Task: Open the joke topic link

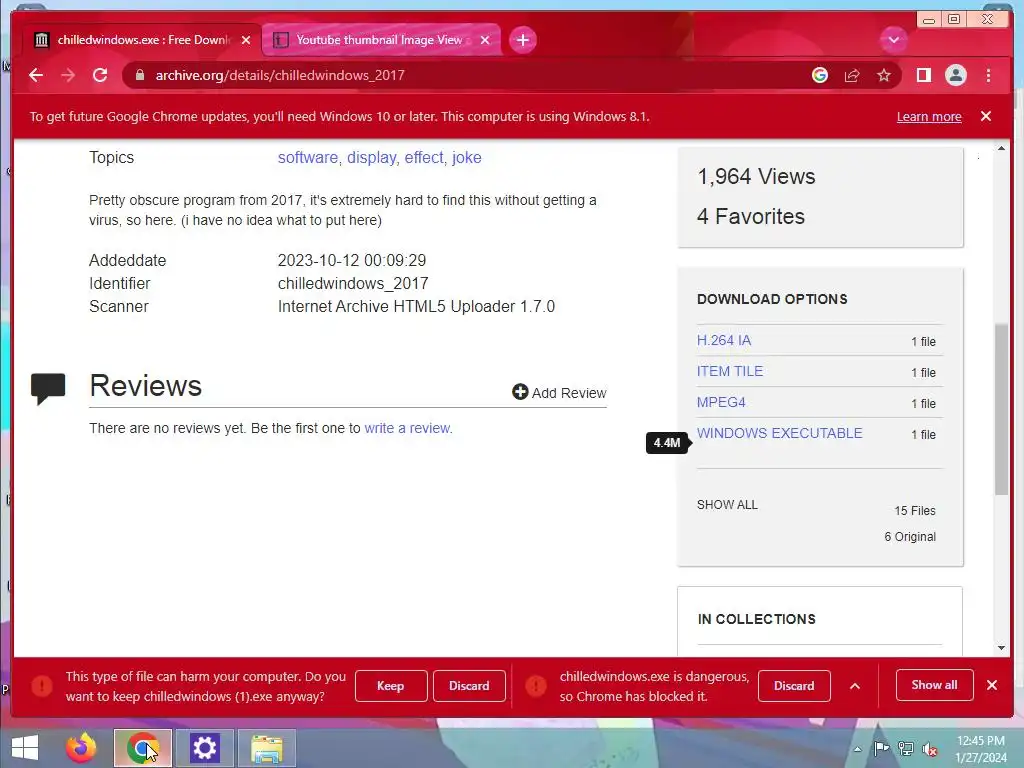Action: click(466, 157)
